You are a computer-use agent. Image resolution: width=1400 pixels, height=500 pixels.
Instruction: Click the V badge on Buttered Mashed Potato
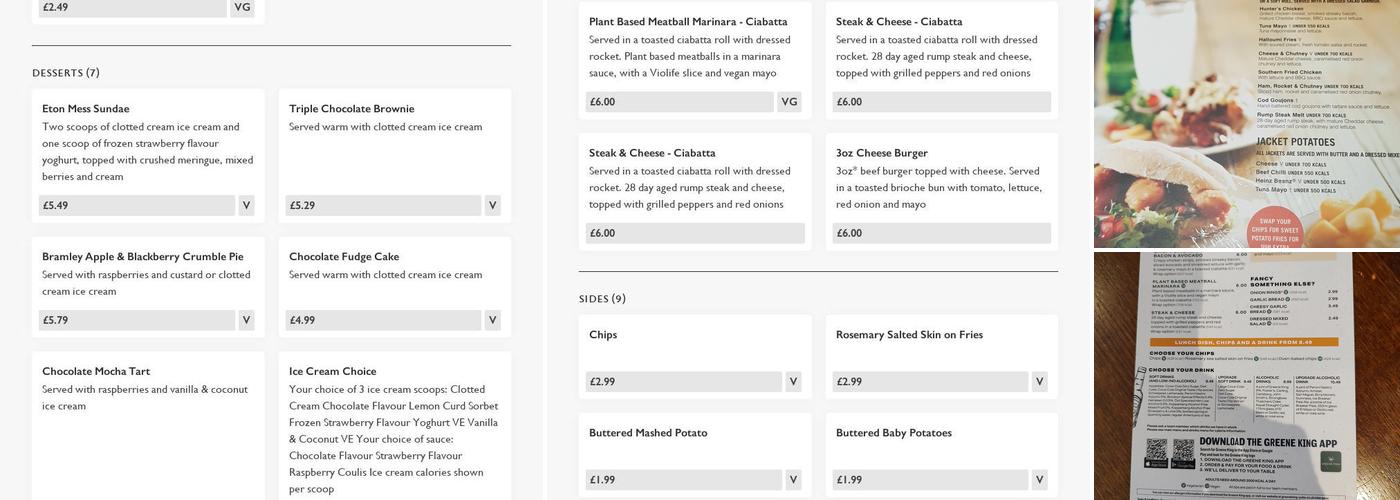[x=793, y=480]
